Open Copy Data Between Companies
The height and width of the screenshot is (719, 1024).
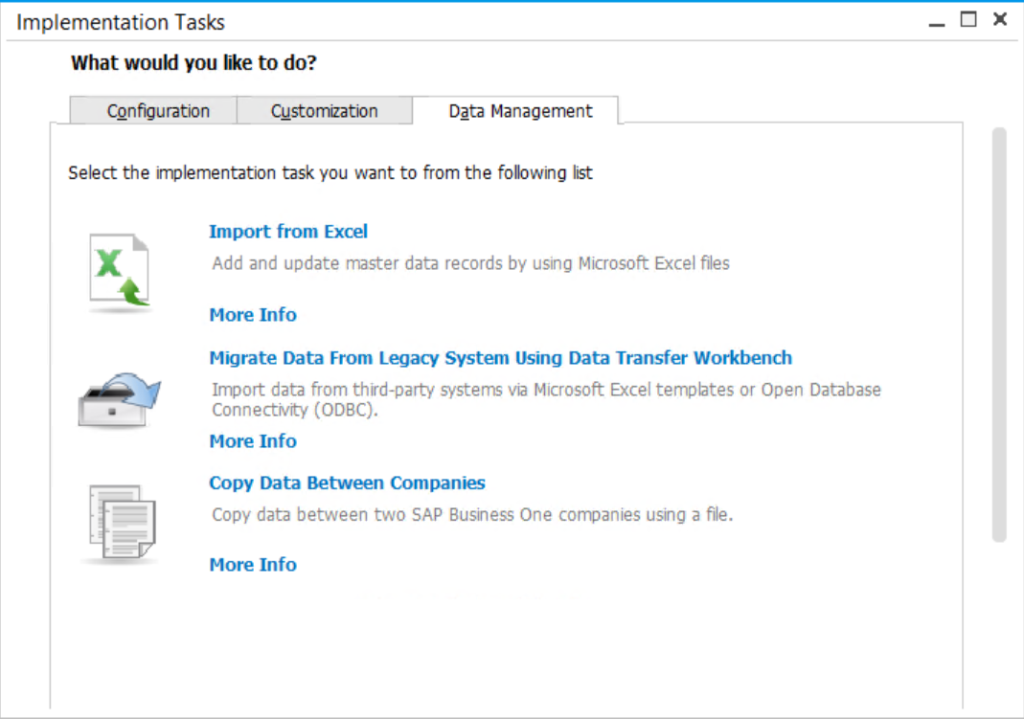346,483
